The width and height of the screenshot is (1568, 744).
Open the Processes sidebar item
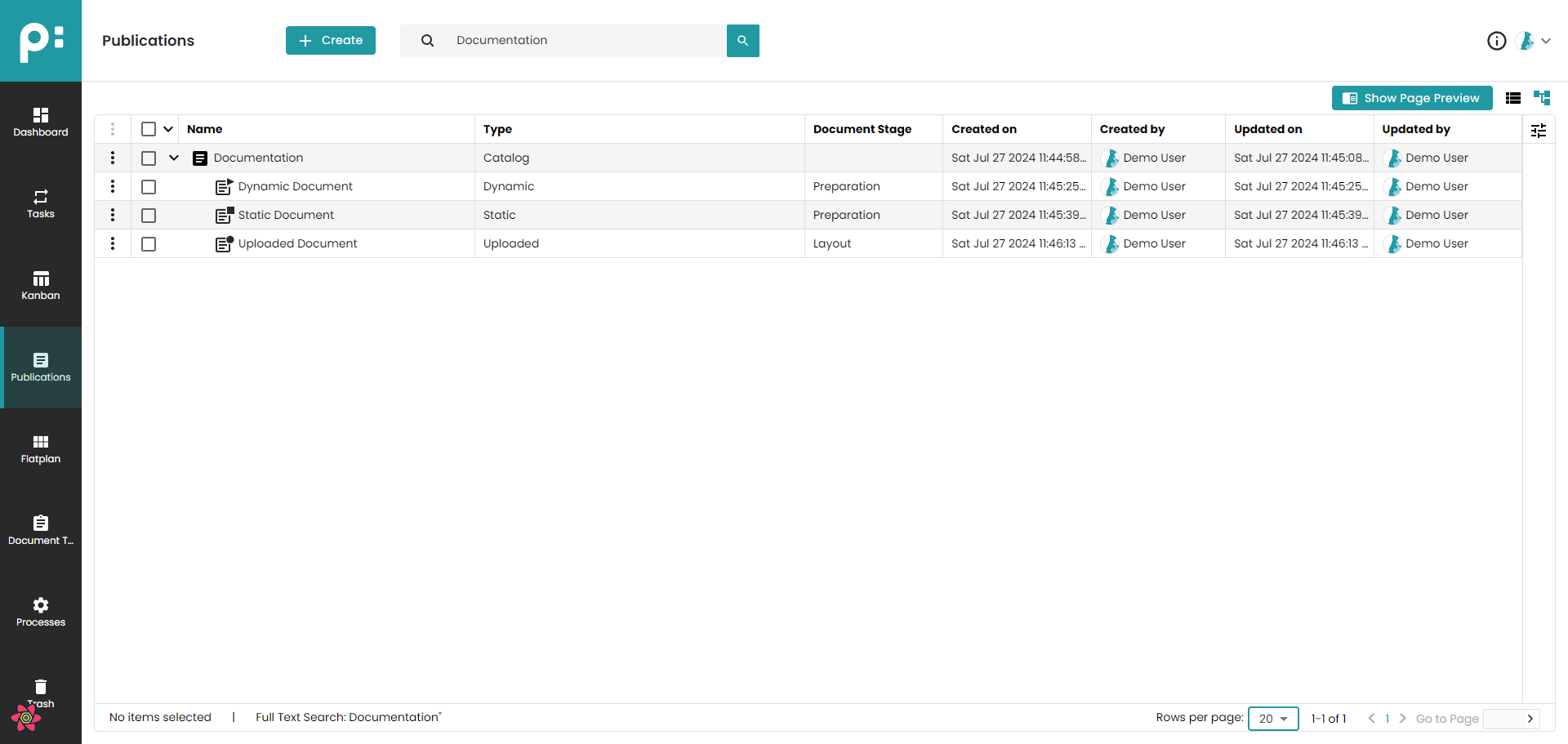click(x=41, y=613)
